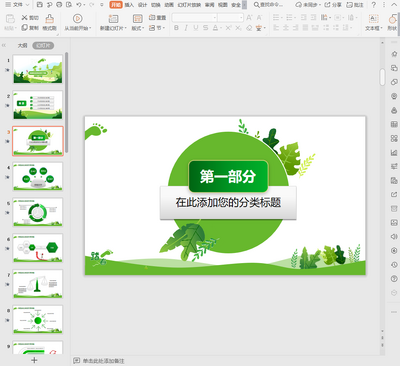Click the editor vertical scrollbar thumb
The height and width of the screenshot is (366, 400).
(382, 77)
